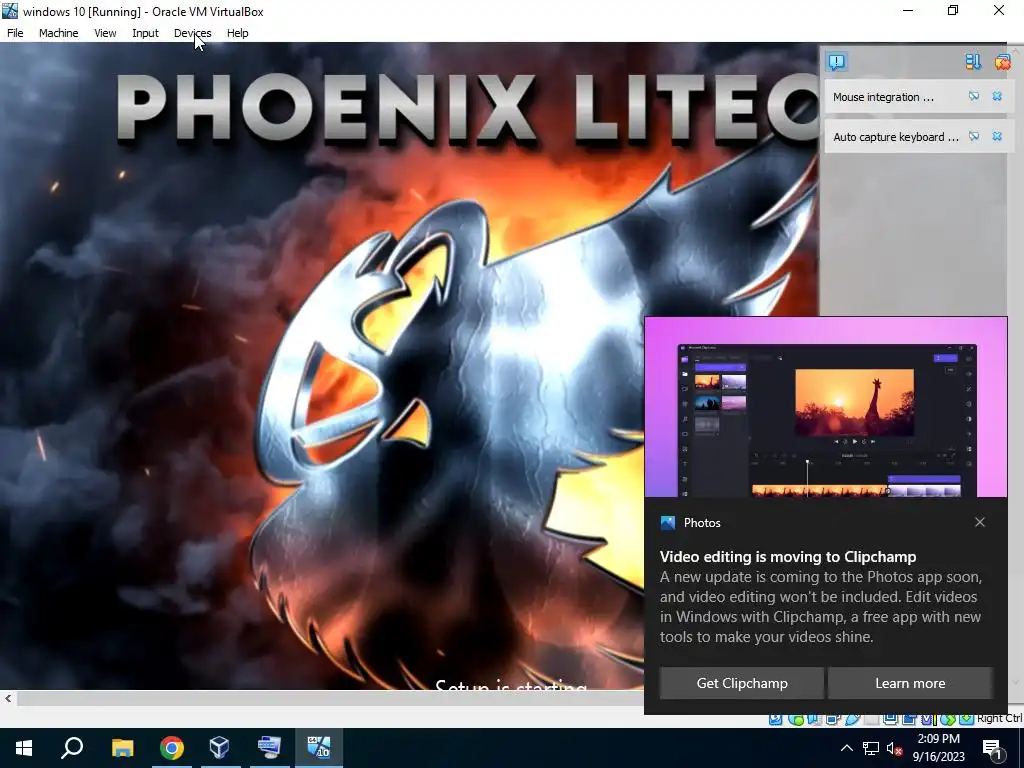Image resolution: width=1024 pixels, height=768 pixels.
Task: Click the network status bar indicator
Action: (x=833, y=718)
